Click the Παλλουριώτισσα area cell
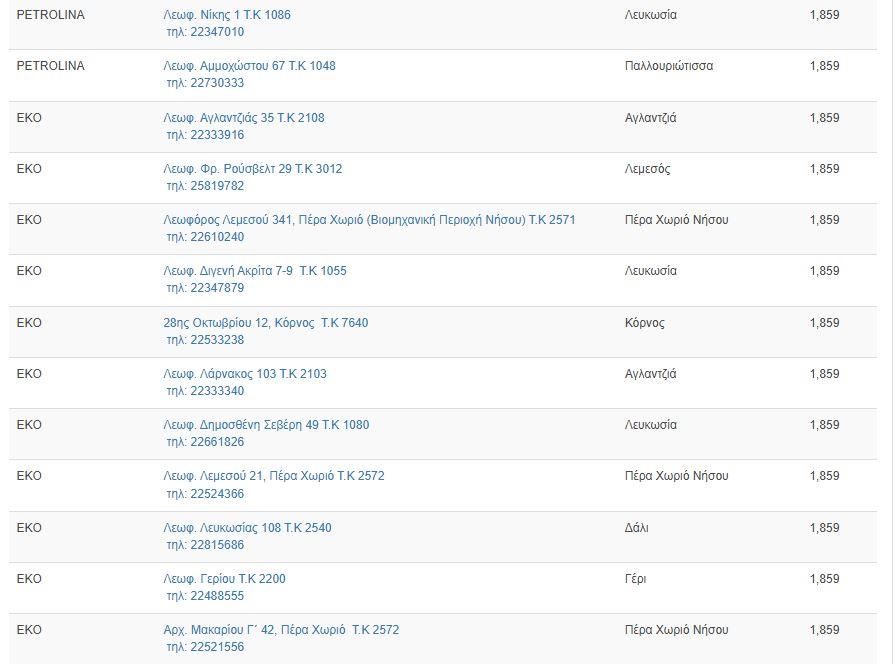 click(x=669, y=66)
